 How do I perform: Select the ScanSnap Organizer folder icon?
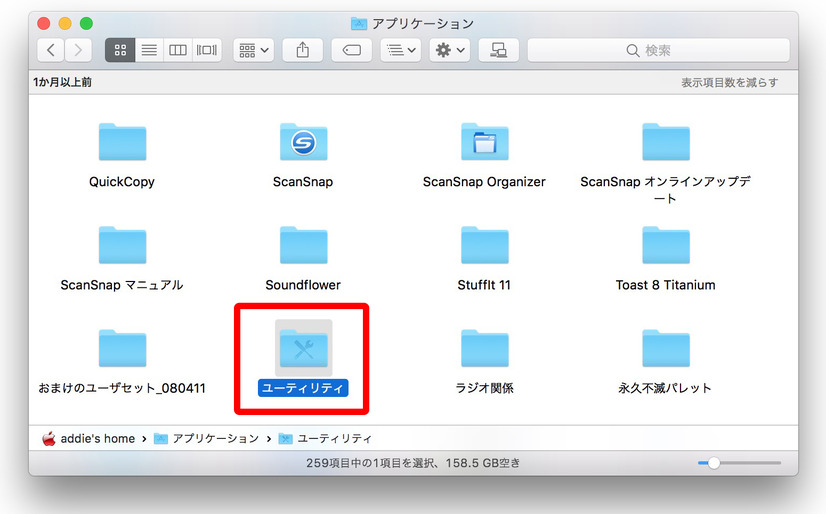[x=485, y=142]
